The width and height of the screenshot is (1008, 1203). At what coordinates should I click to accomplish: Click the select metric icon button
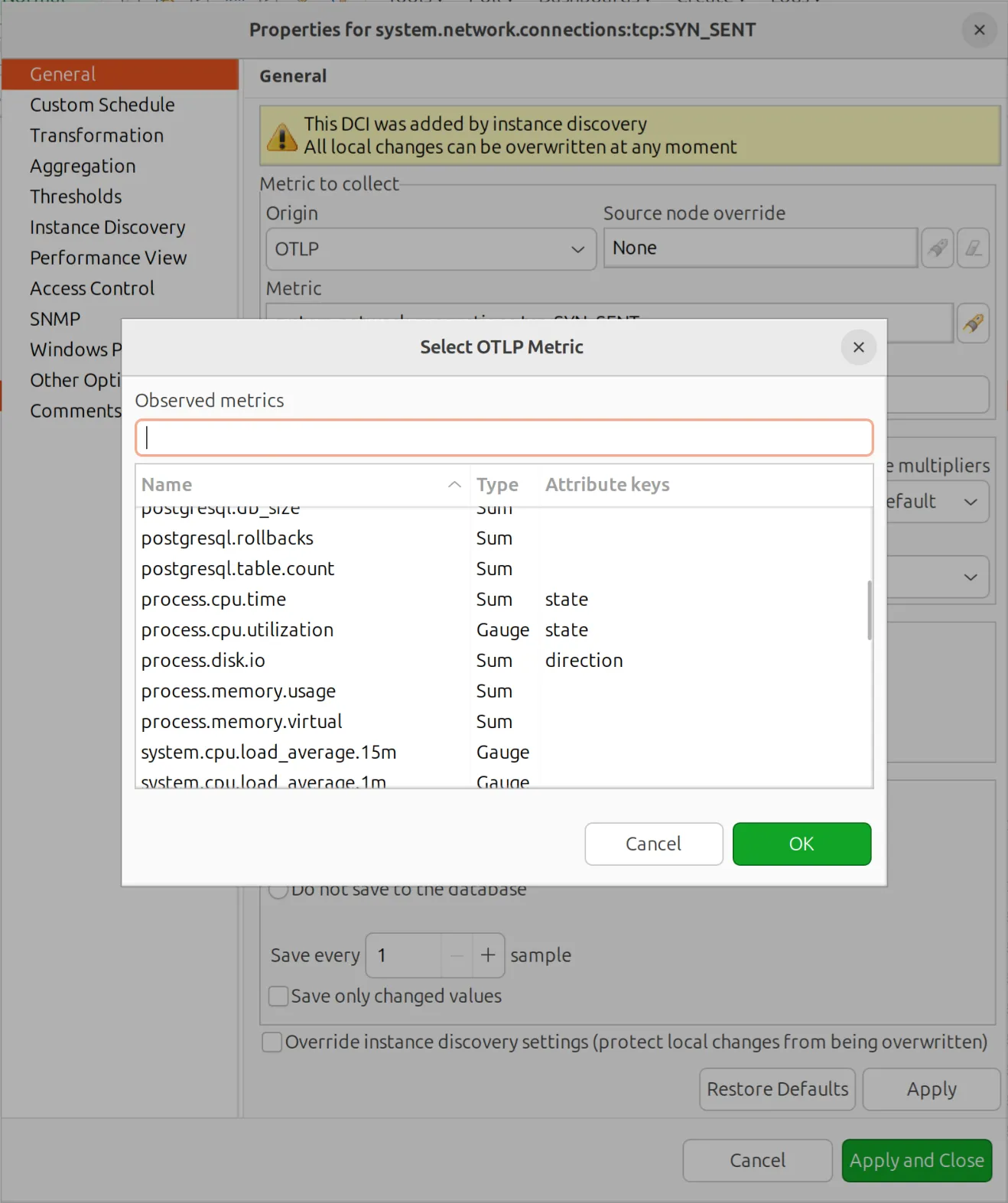[973, 324]
